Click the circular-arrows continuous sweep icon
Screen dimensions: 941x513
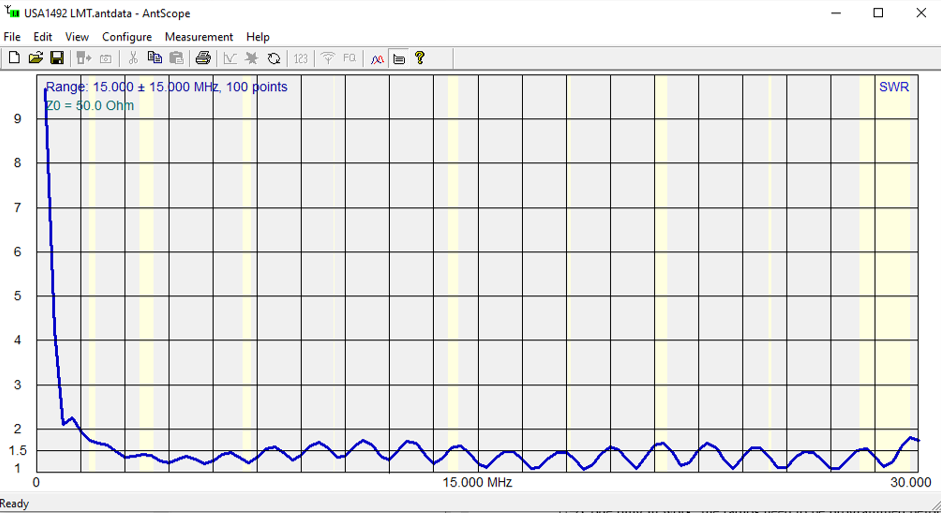[x=274, y=58]
